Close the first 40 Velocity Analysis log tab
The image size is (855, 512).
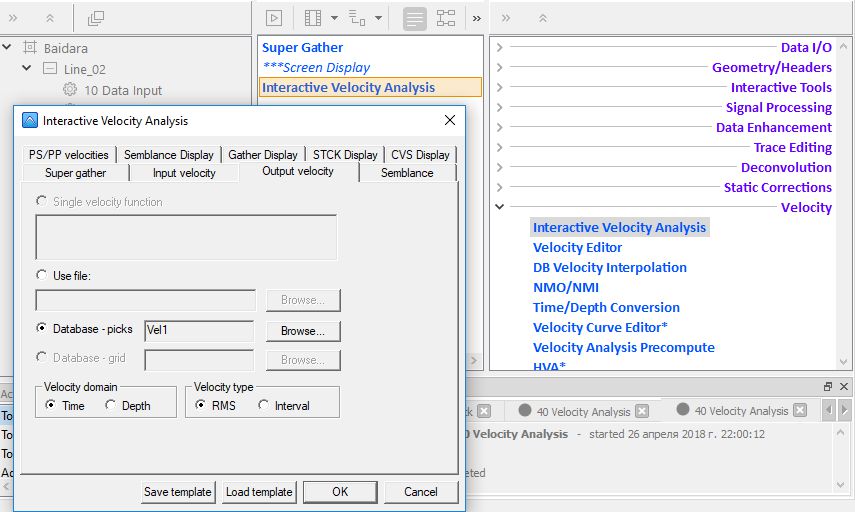tap(642, 411)
